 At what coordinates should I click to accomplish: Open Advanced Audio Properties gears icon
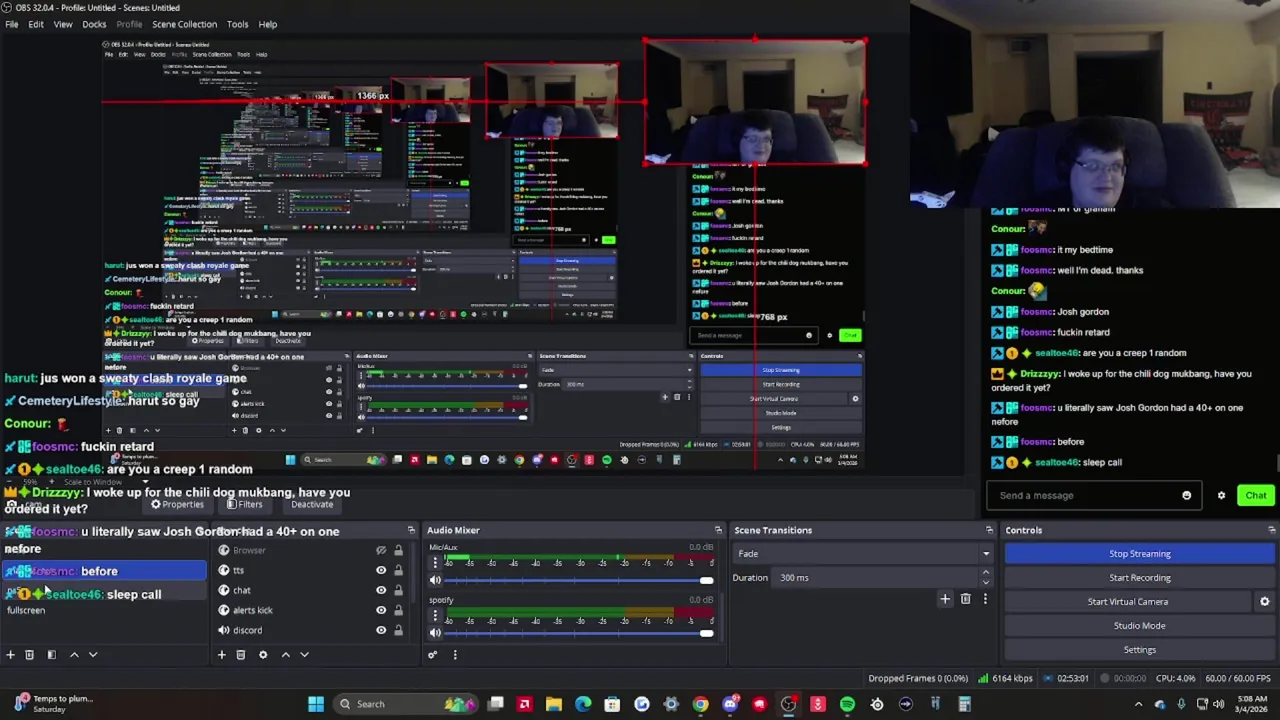click(433, 655)
